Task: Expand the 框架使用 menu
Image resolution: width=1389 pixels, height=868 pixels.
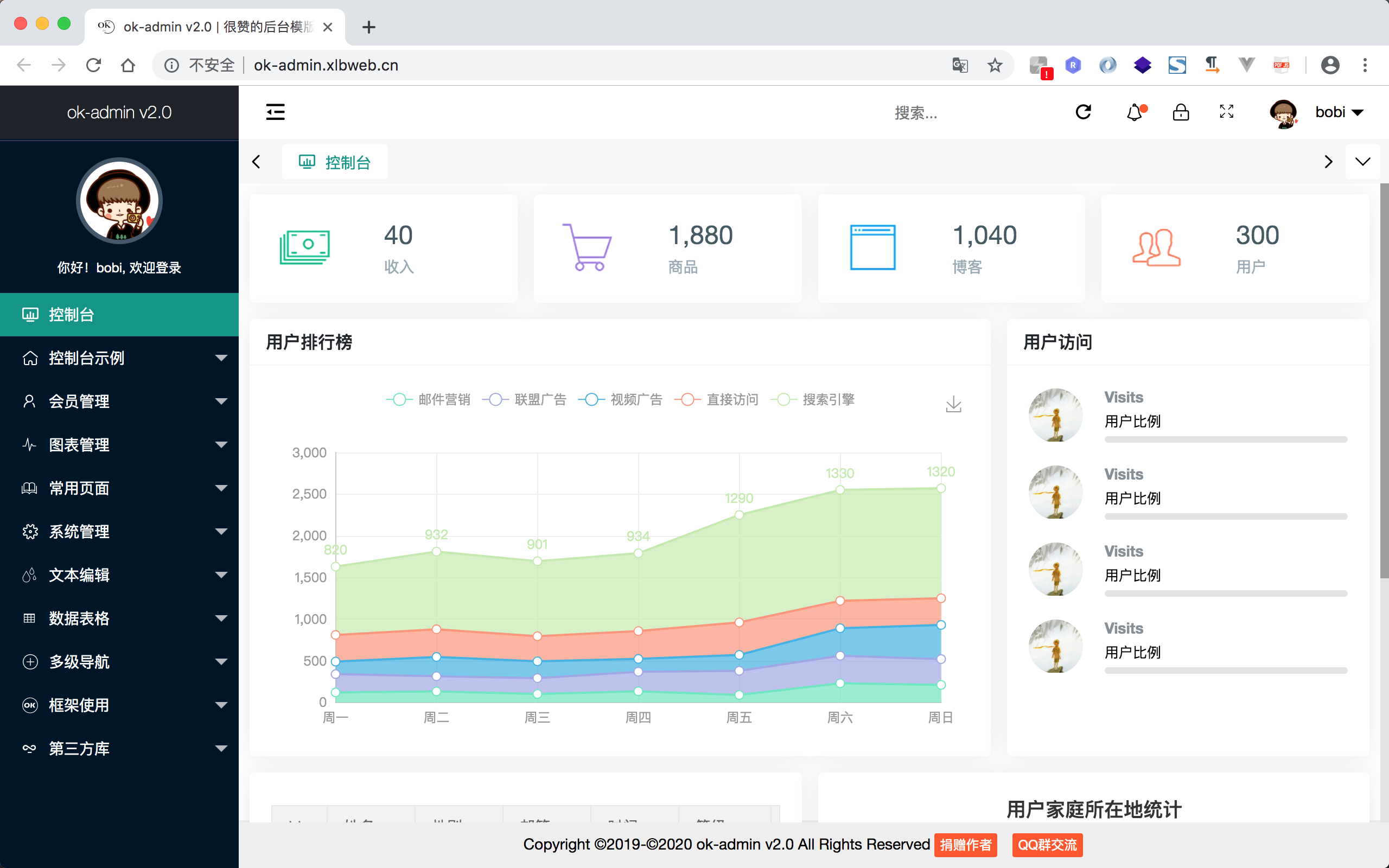Action: click(119, 705)
